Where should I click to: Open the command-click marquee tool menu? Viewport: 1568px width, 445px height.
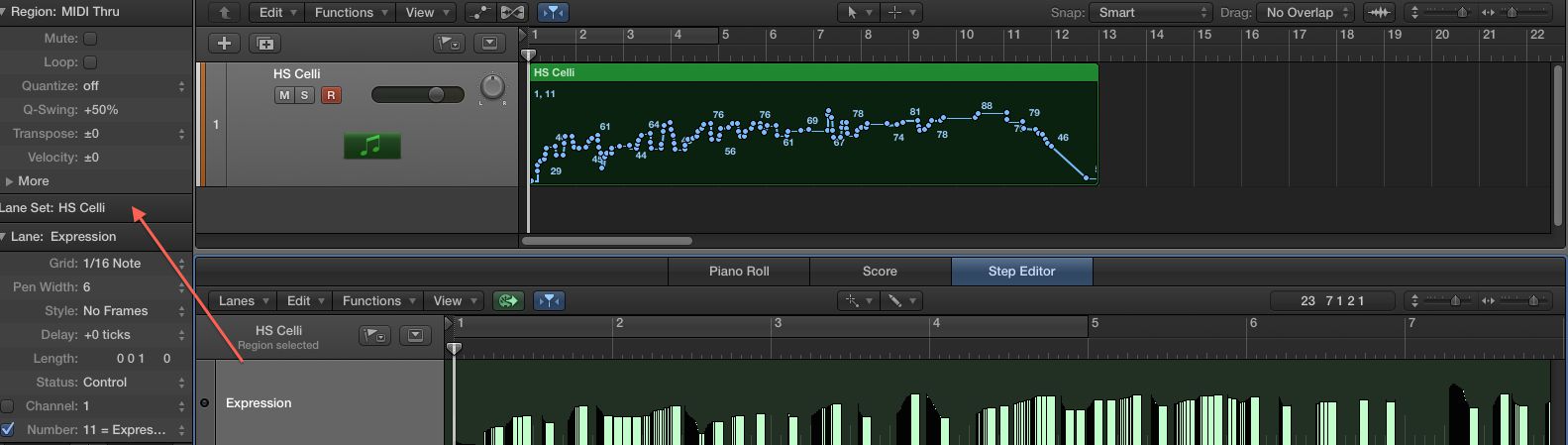click(901, 13)
